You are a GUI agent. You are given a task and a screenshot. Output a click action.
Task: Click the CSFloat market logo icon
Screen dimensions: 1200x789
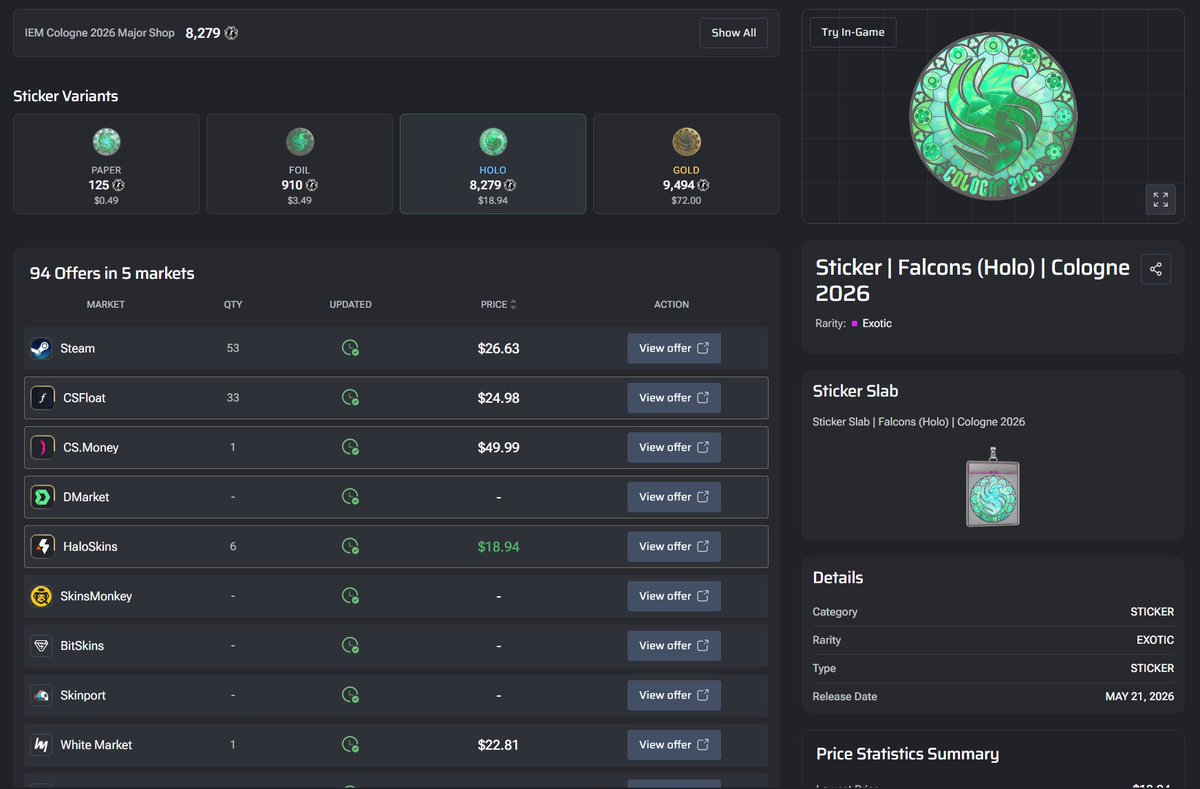41,398
